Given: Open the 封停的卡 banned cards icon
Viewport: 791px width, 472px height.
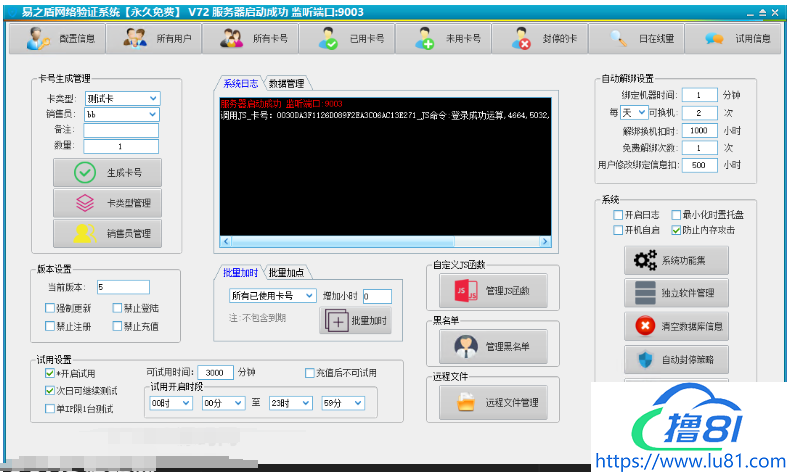Looking at the screenshot, I should click(522, 39).
